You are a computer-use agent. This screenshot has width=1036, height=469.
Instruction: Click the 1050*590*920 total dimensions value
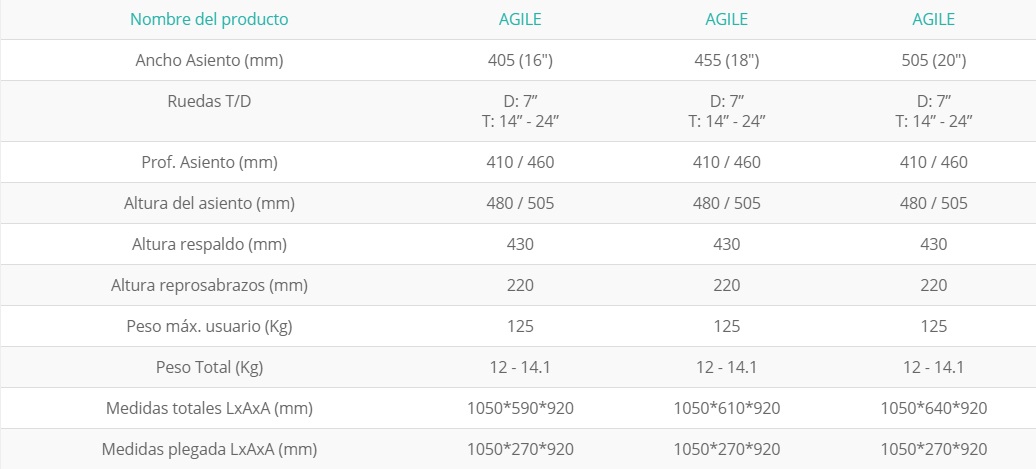(x=520, y=408)
